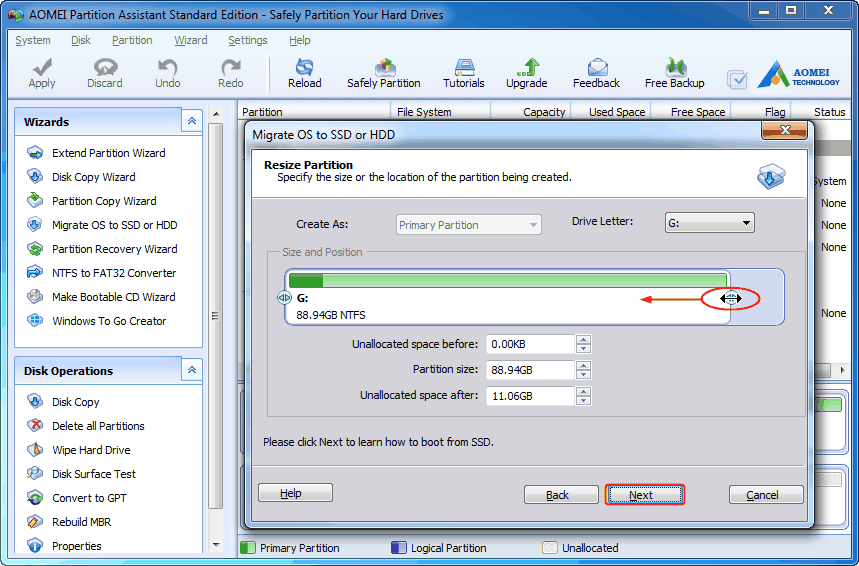Screen dimensions: 859x566
Task: Collapse the Wizards panel
Action: point(192,121)
